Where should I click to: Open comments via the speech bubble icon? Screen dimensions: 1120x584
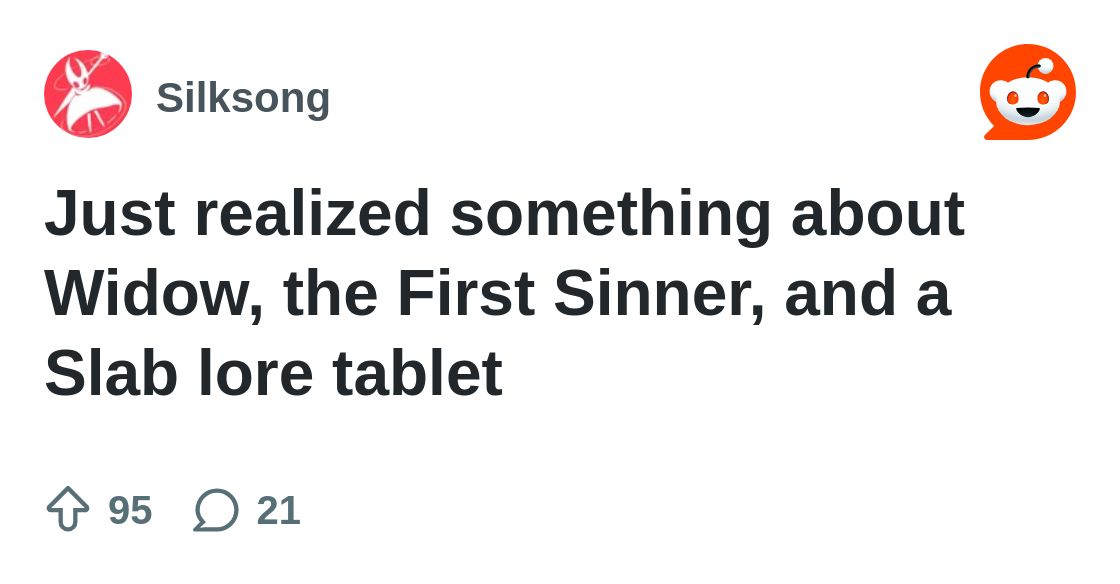216,510
